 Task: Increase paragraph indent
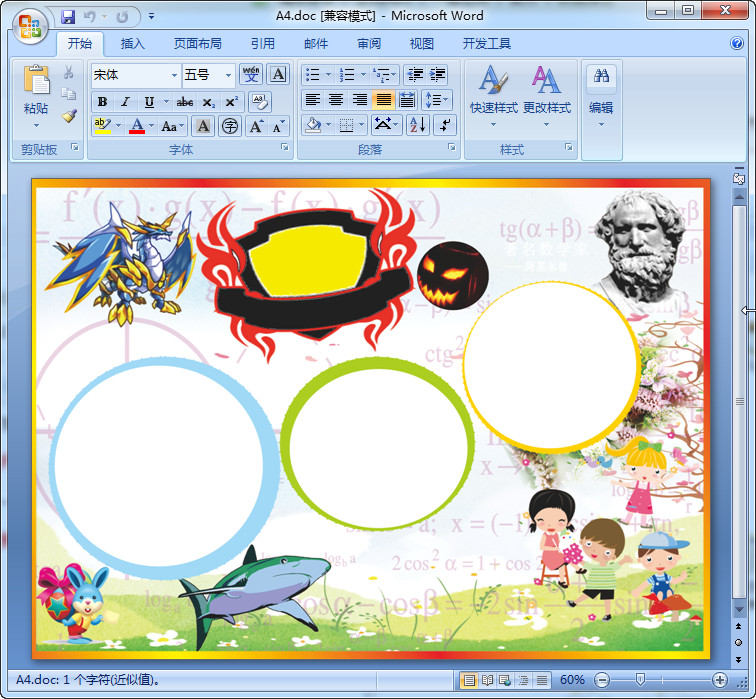pos(437,75)
